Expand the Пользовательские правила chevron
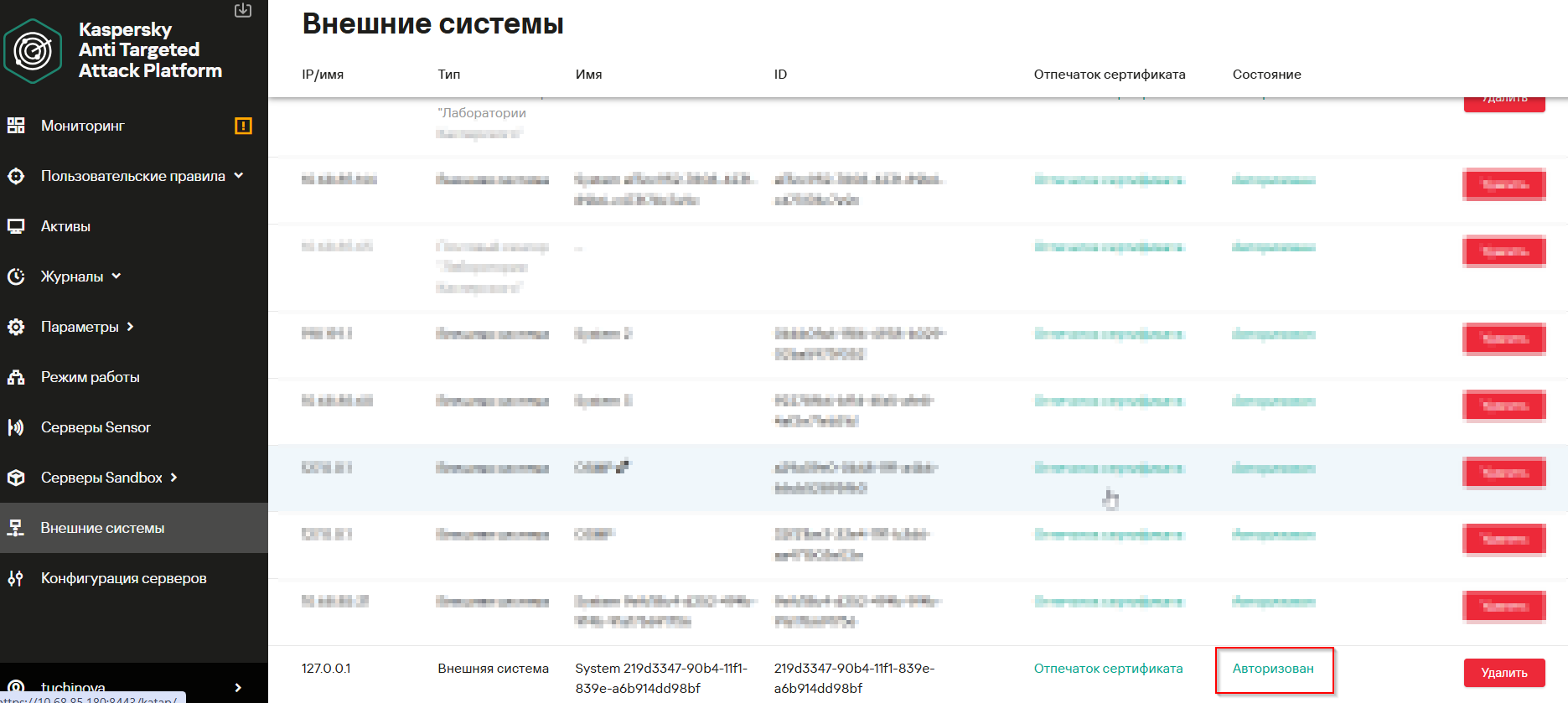The width and height of the screenshot is (1568, 703). pos(239,175)
